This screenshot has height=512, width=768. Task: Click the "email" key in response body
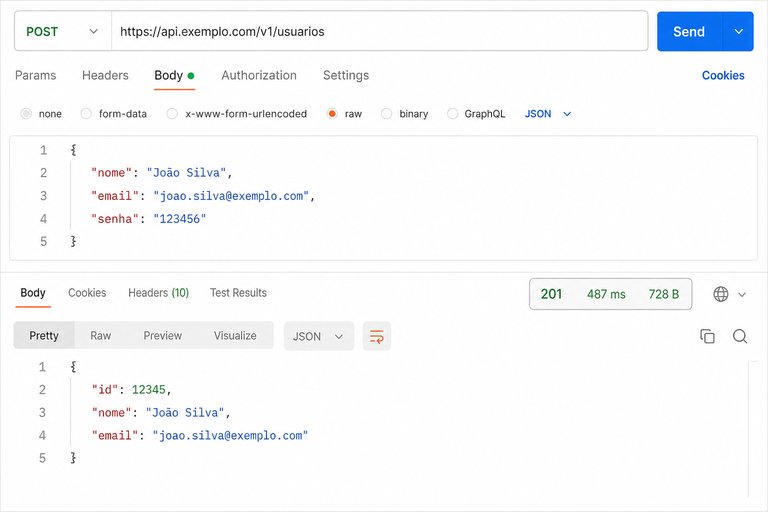(115, 436)
